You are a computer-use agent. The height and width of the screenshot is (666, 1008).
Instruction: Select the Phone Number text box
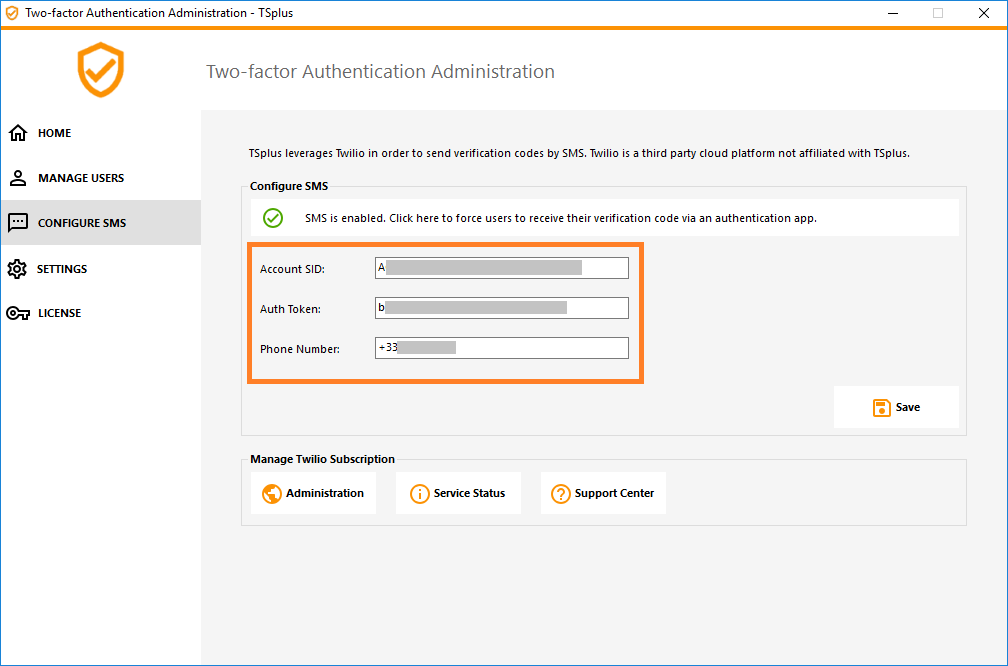tap(500, 347)
